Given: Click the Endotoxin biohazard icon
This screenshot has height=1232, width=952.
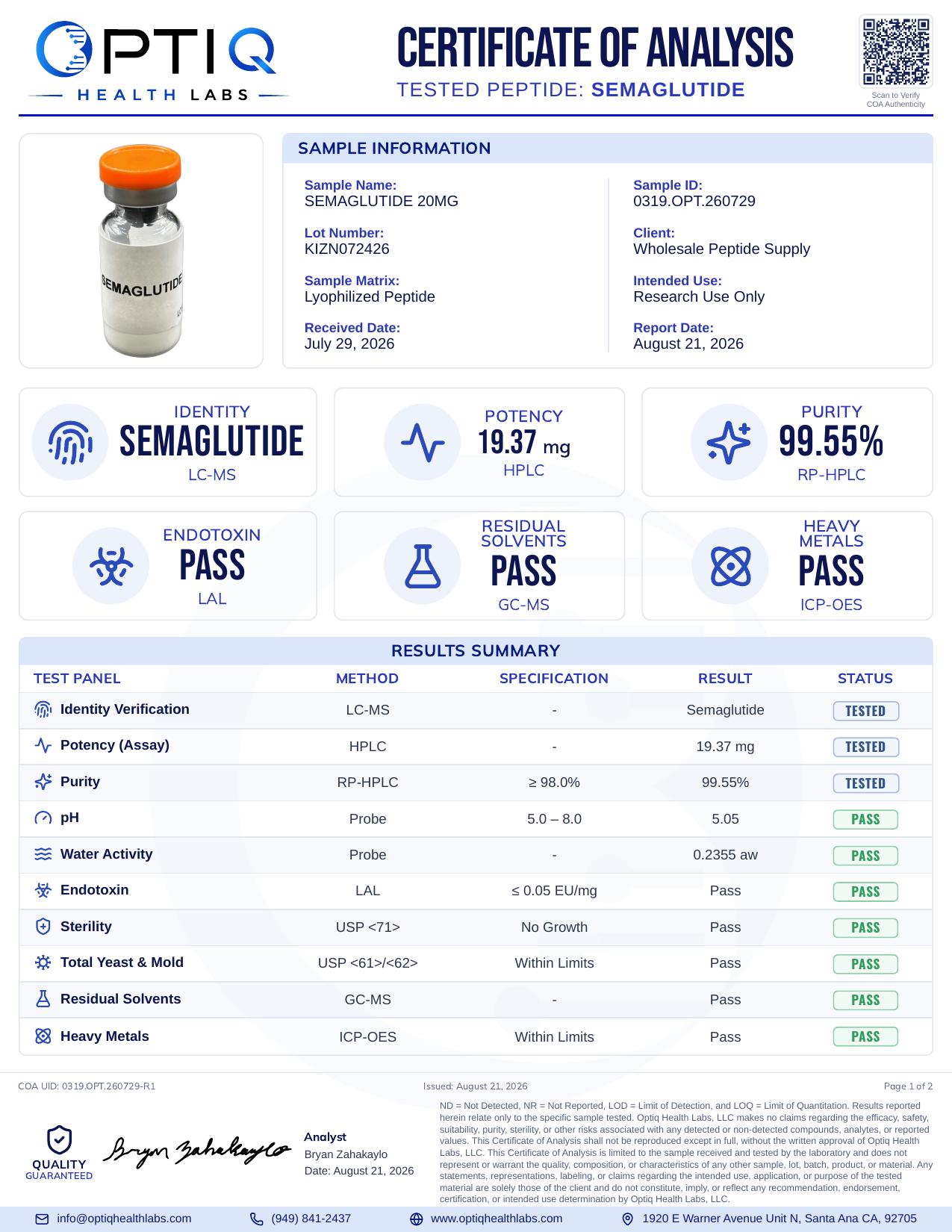Looking at the screenshot, I should [x=111, y=566].
